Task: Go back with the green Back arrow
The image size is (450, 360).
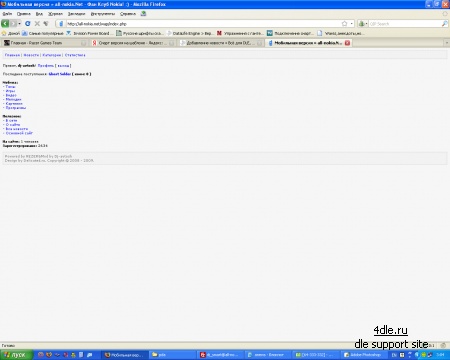Action: [x=5, y=24]
